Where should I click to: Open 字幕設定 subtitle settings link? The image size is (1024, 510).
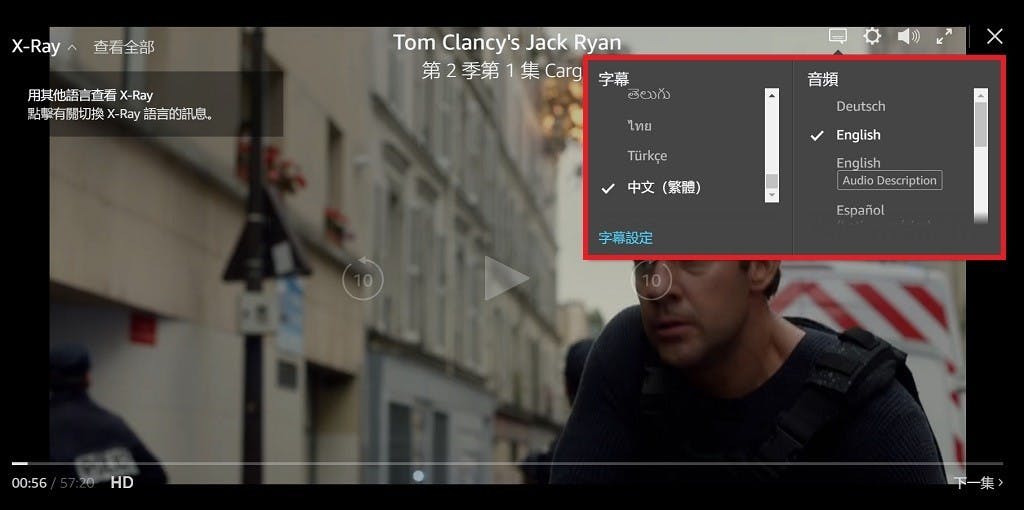pos(626,237)
